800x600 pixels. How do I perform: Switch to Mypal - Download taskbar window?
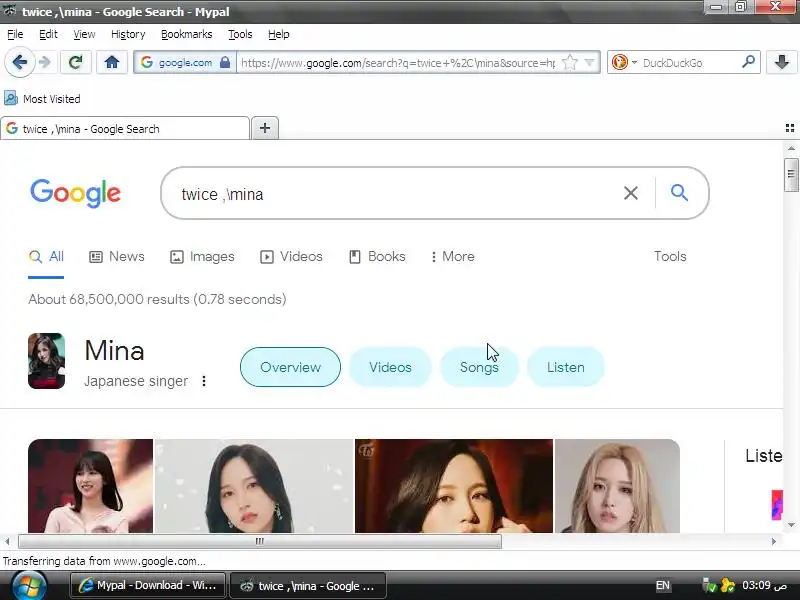pos(148,585)
